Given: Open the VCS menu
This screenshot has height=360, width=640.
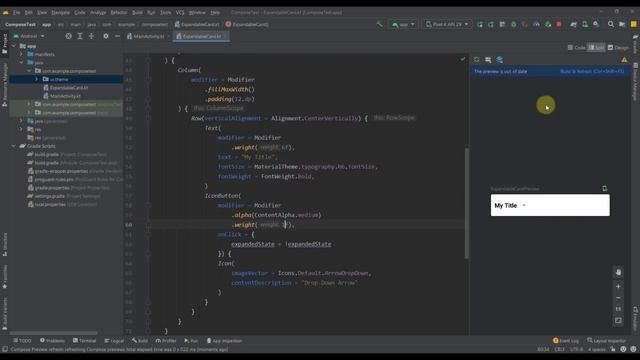Looking at the screenshot, I should click(180, 13).
